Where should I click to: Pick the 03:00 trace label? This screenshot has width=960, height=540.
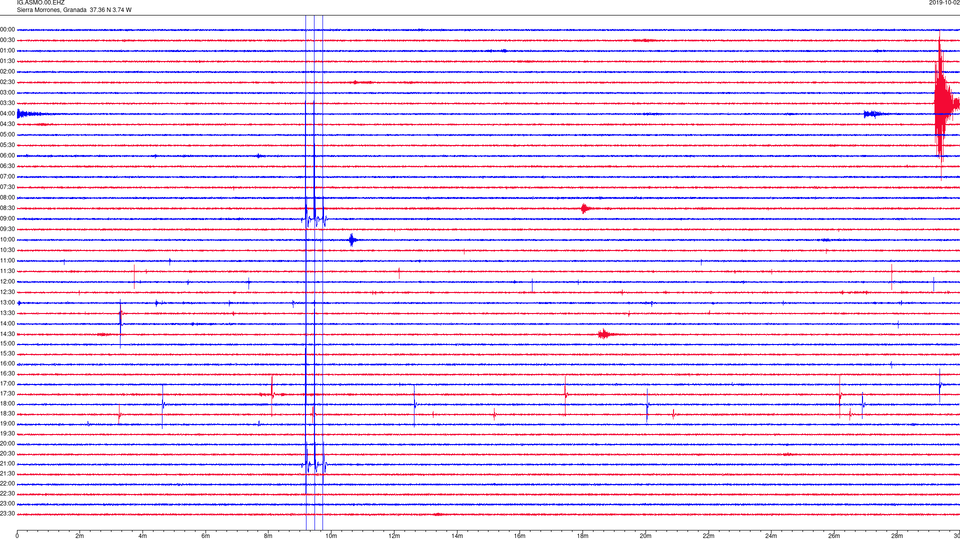point(7,92)
